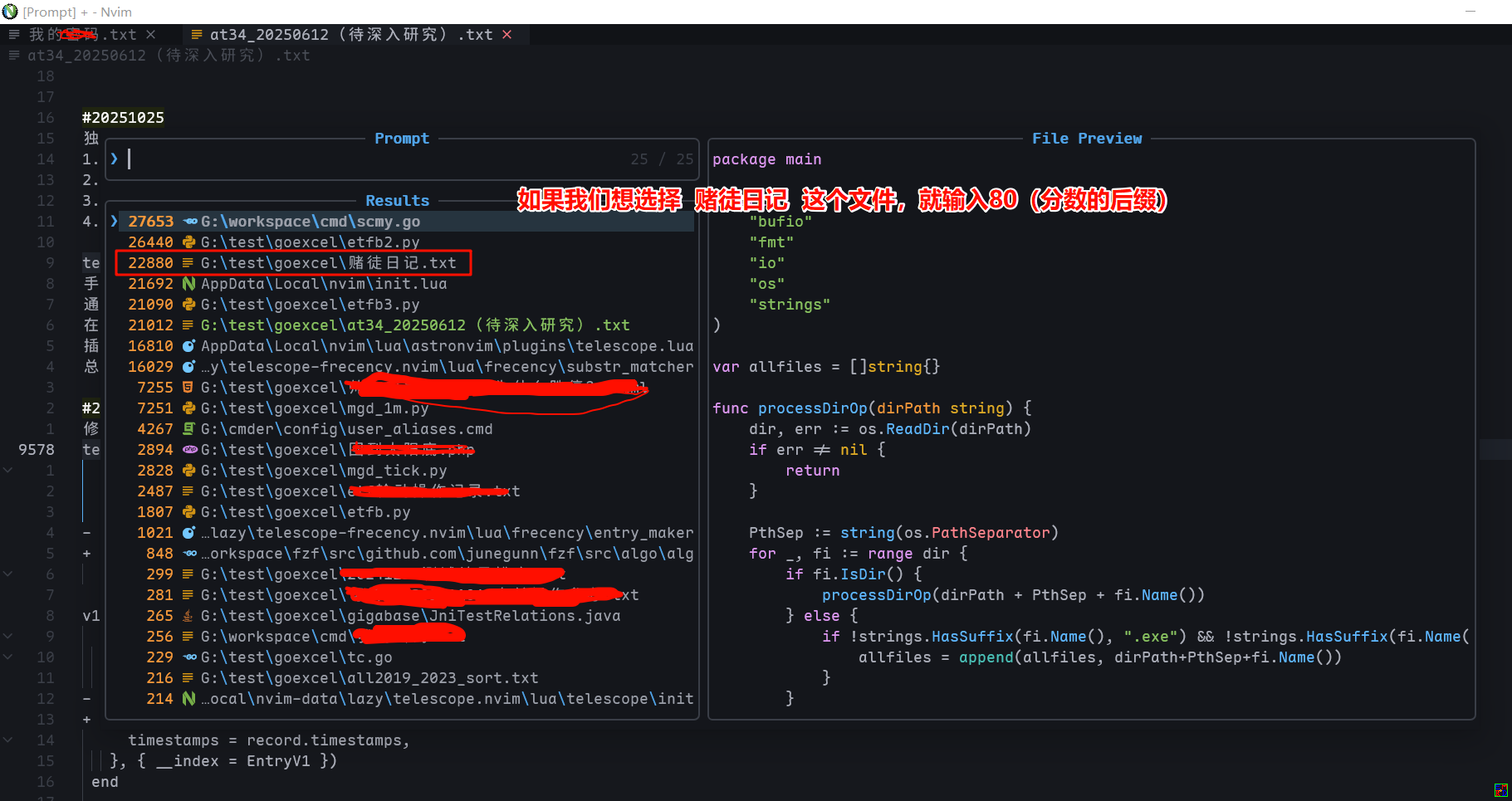Click the Neovim icon beside nvim\init.lua

[188, 284]
